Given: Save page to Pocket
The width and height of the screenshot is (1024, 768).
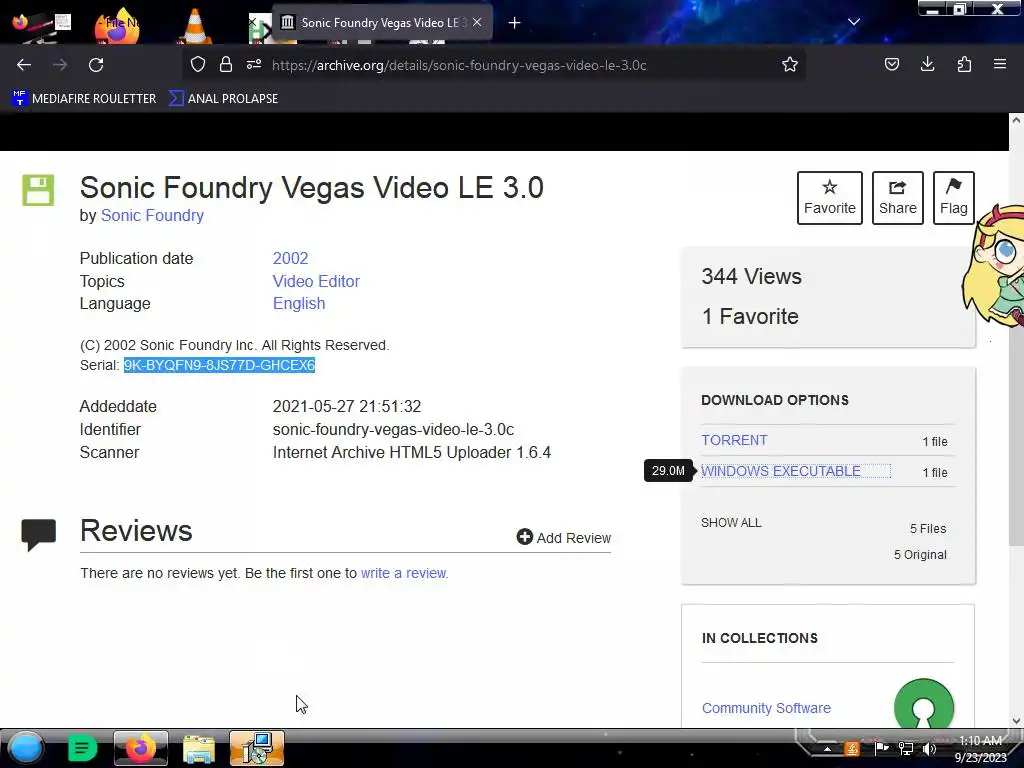Looking at the screenshot, I should pyautogui.click(x=892, y=64).
